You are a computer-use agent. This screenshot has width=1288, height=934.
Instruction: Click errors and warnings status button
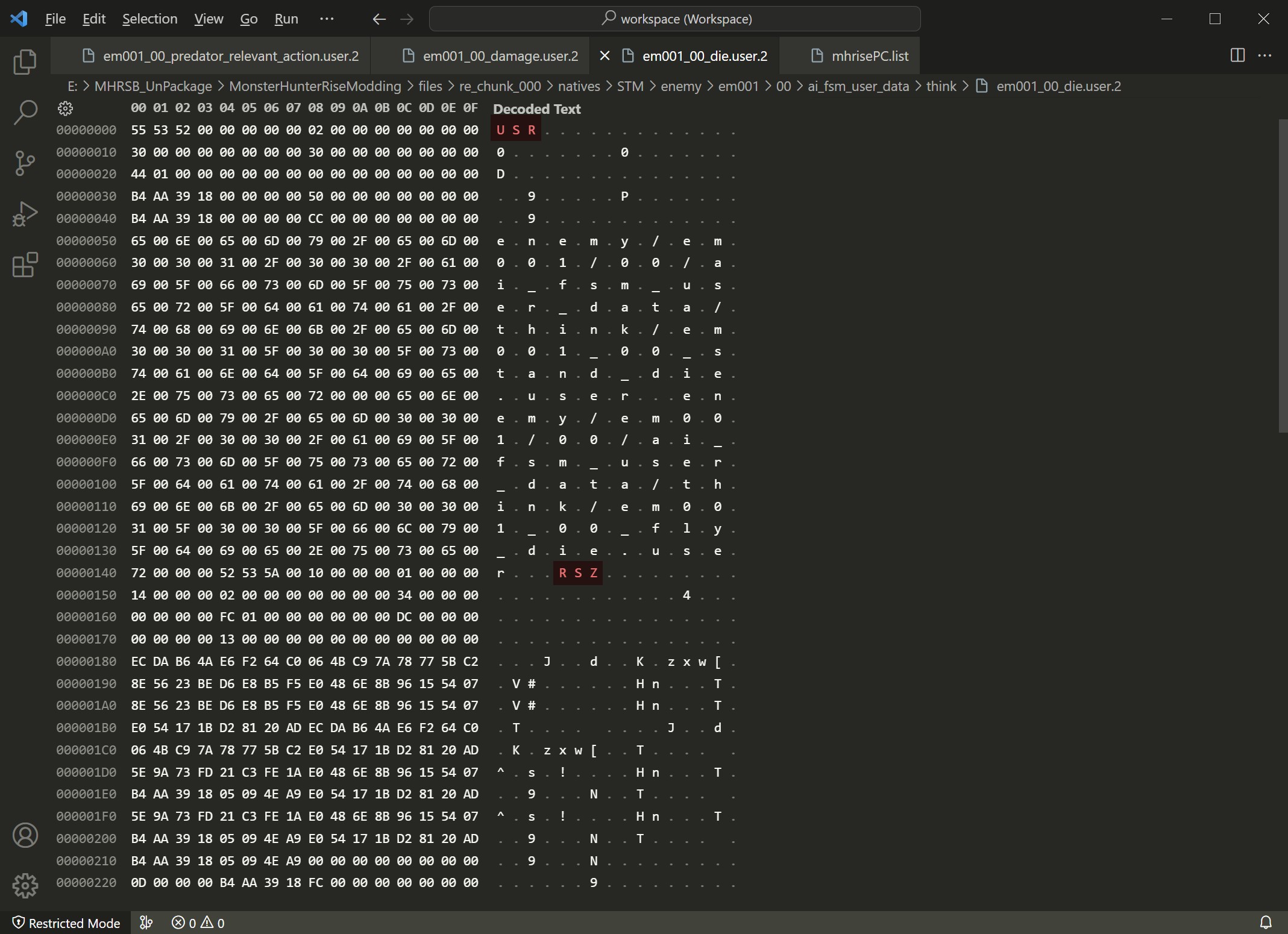[198, 923]
